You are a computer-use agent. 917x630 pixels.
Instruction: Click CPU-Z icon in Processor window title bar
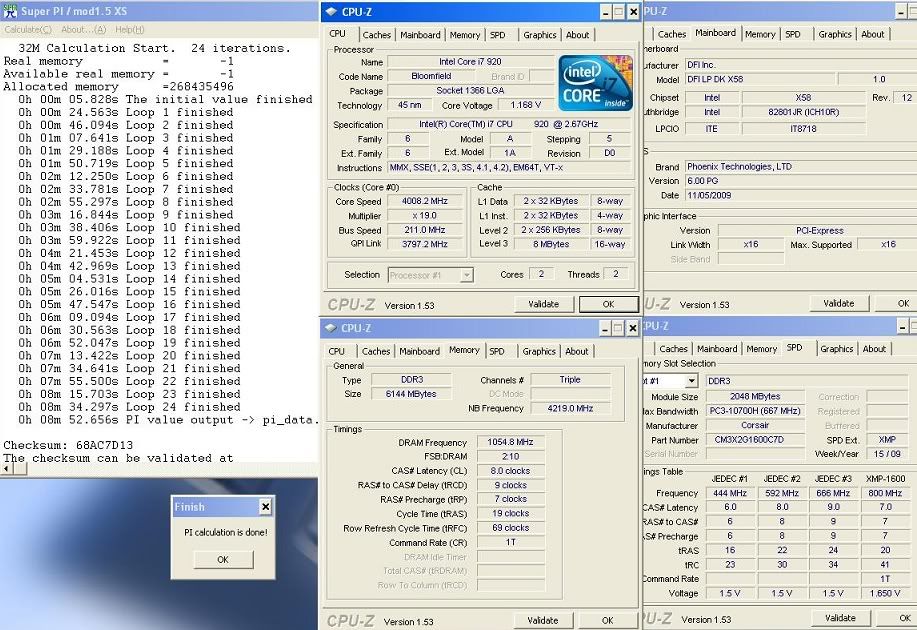[330, 12]
